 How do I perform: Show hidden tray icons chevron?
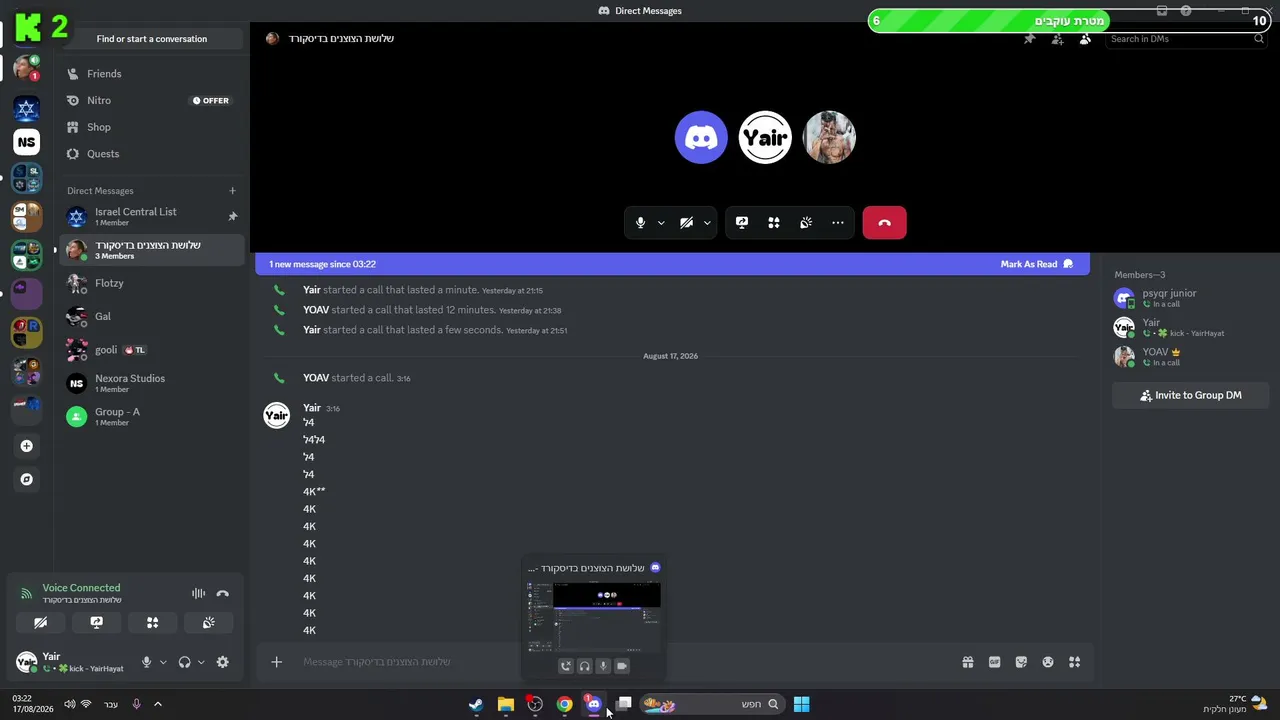[157, 704]
